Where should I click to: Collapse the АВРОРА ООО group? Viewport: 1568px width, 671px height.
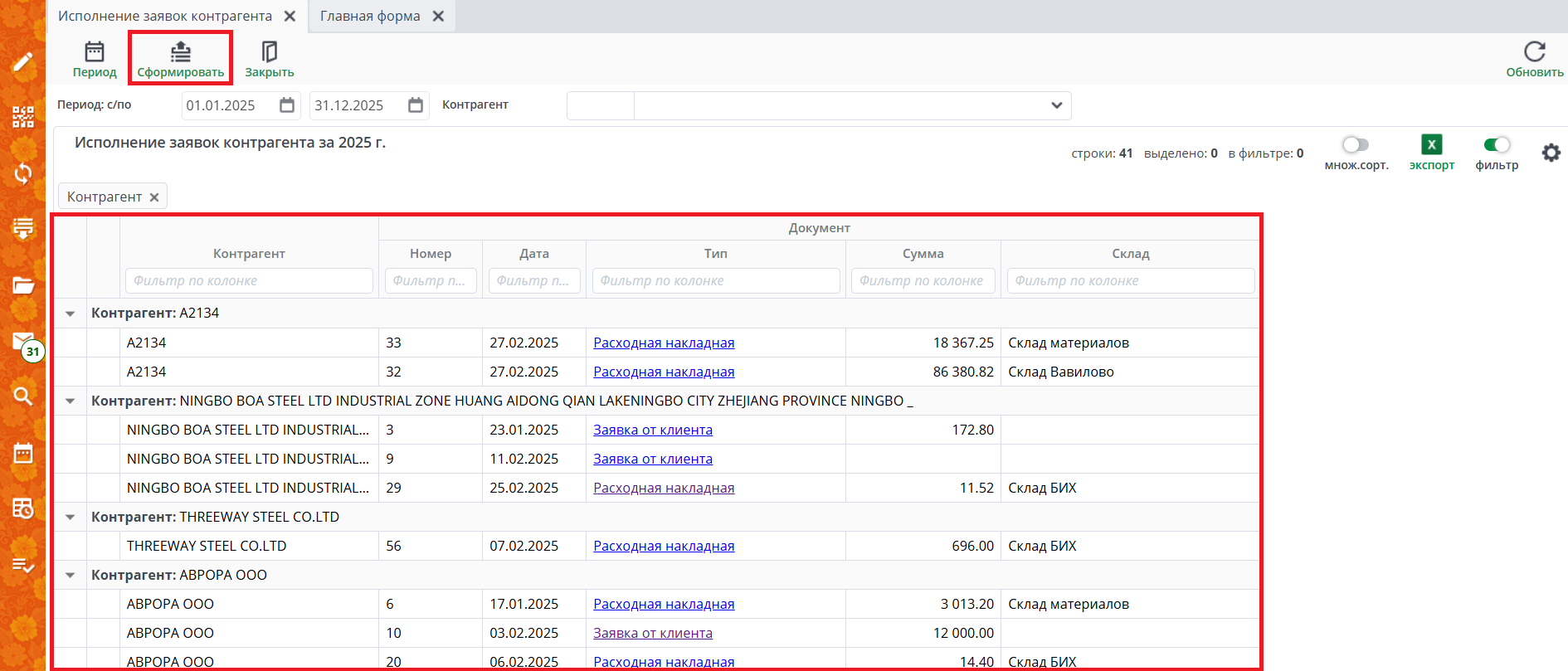[x=71, y=576]
